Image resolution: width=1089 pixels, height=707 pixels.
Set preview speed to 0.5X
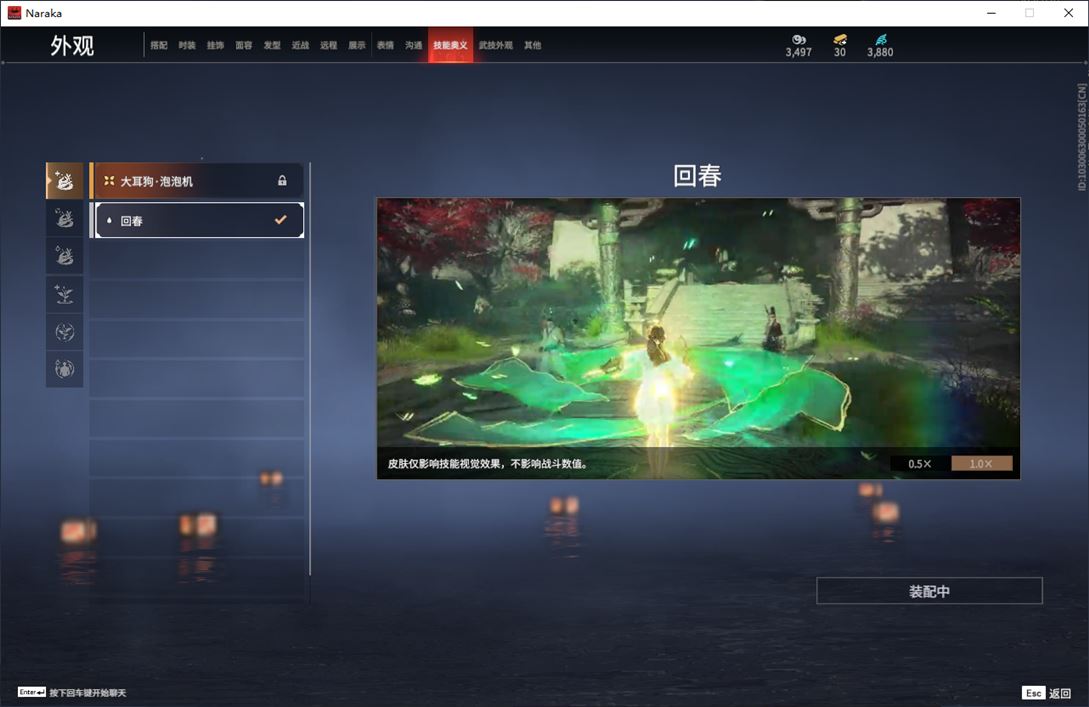tap(920, 463)
